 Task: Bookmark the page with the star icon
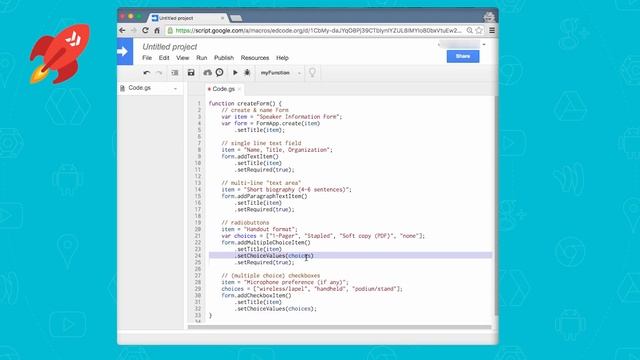pyautogui.click(x=479, y=30)
